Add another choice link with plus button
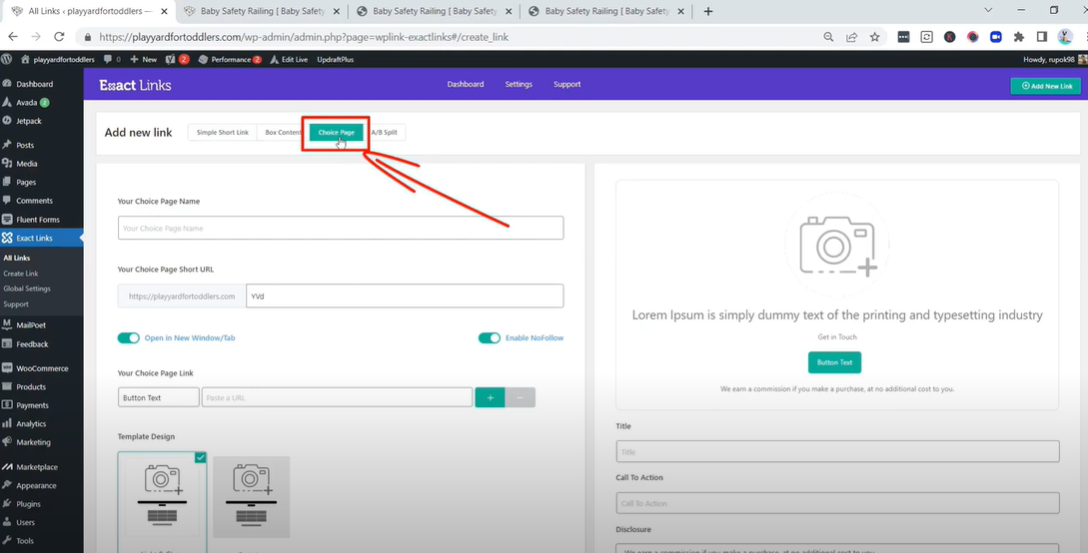1088x553 pixels. point(490,398)
